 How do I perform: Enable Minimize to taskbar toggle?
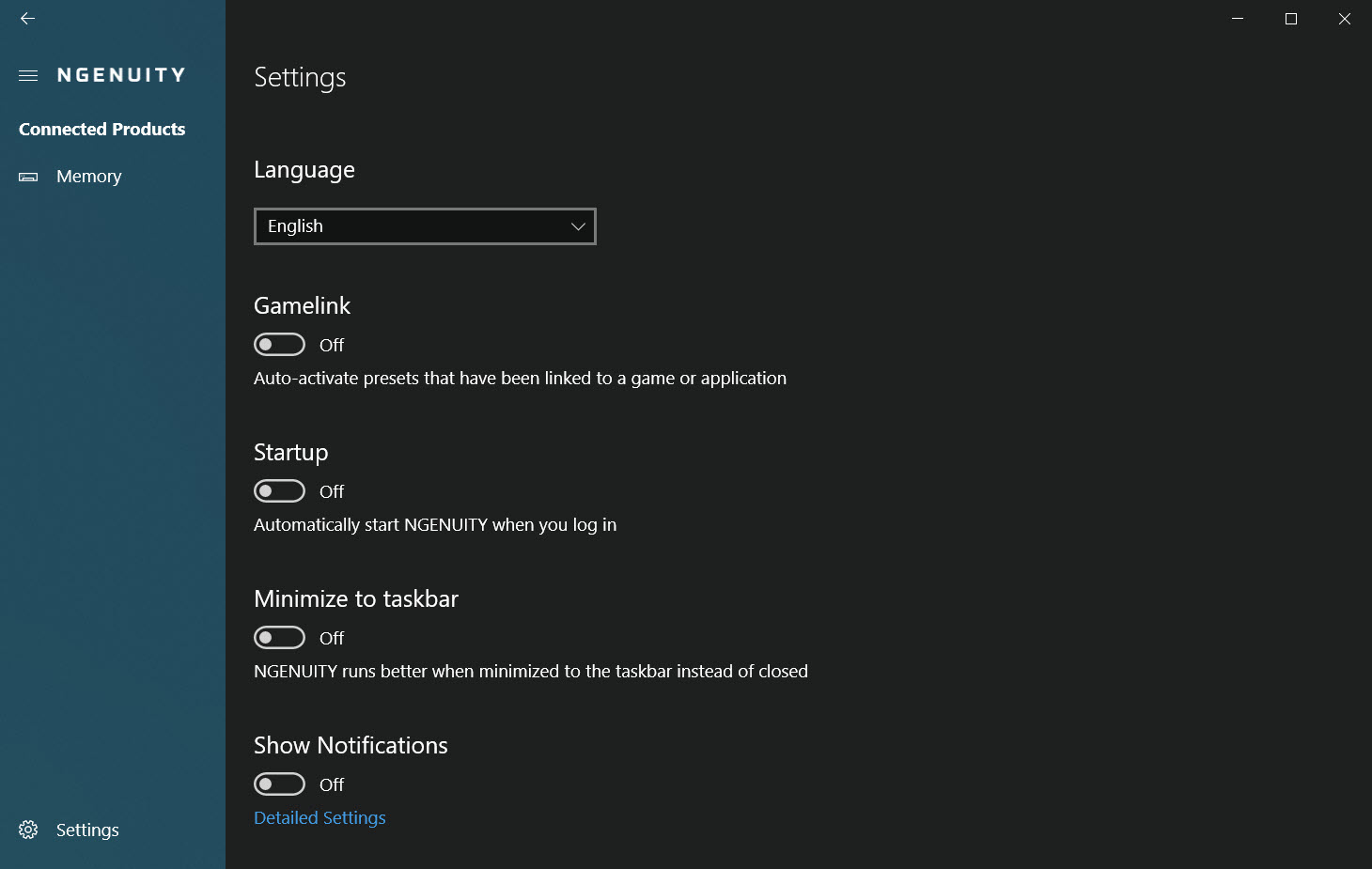click(279, 638)
